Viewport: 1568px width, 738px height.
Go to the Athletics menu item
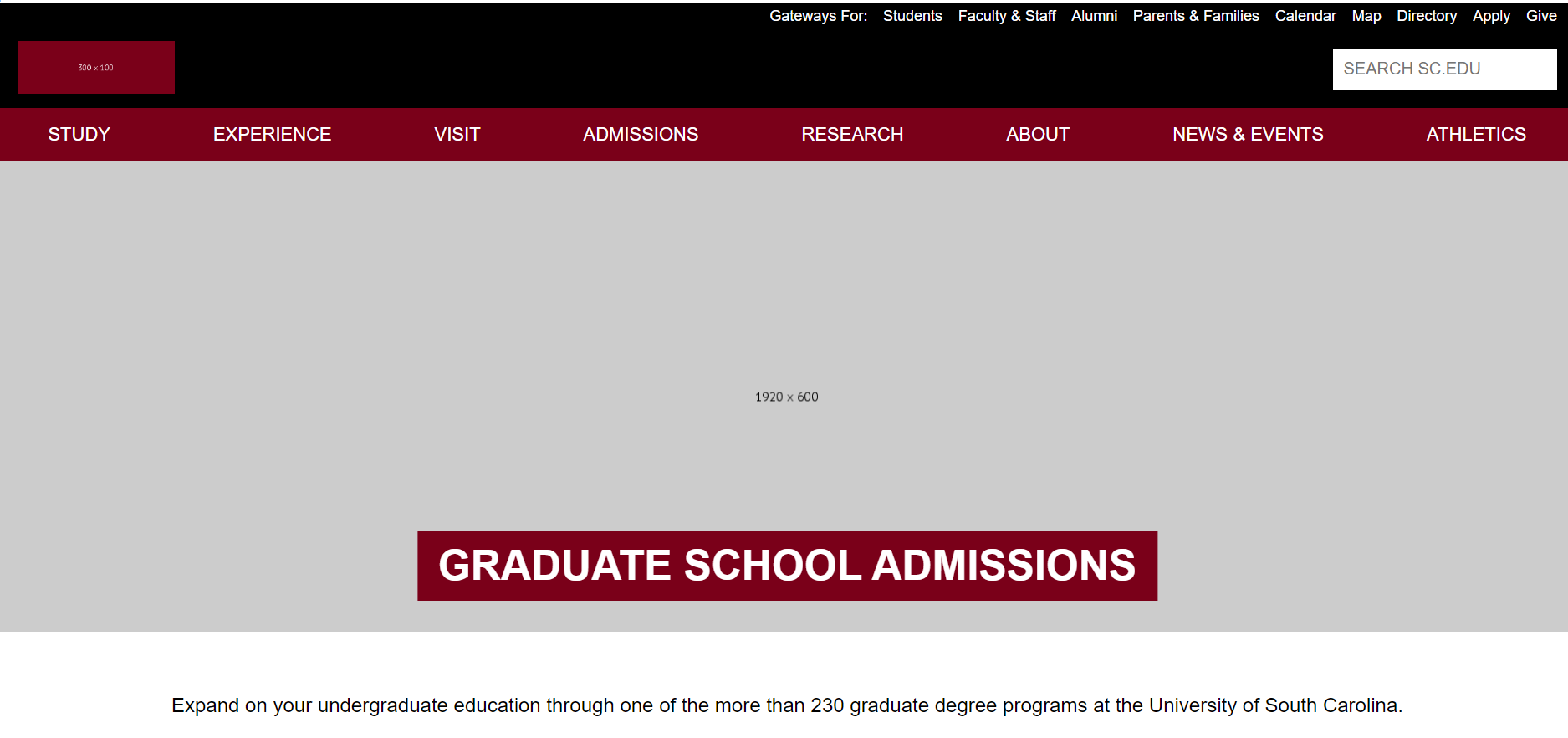point(1476,134)
